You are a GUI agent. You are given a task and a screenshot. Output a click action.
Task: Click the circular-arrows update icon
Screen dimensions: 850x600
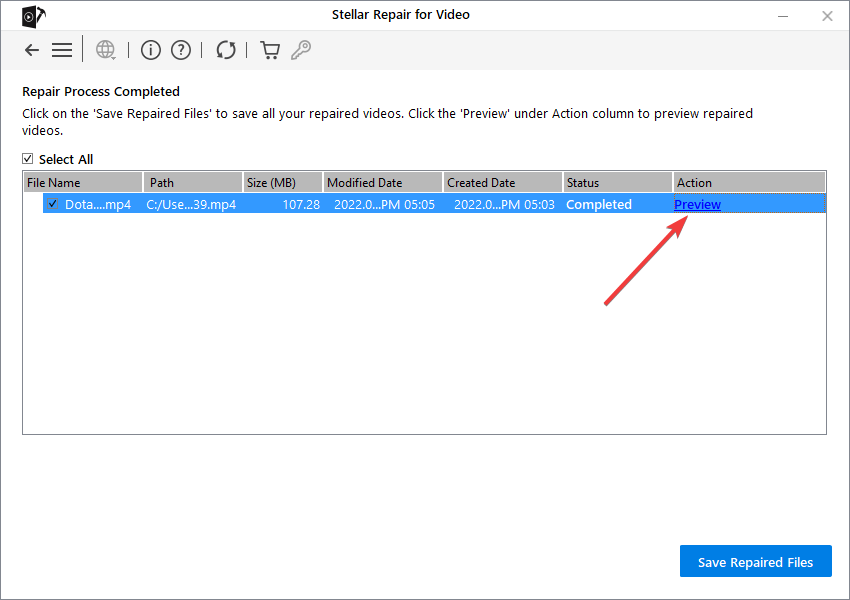click(x=226, y=50)
